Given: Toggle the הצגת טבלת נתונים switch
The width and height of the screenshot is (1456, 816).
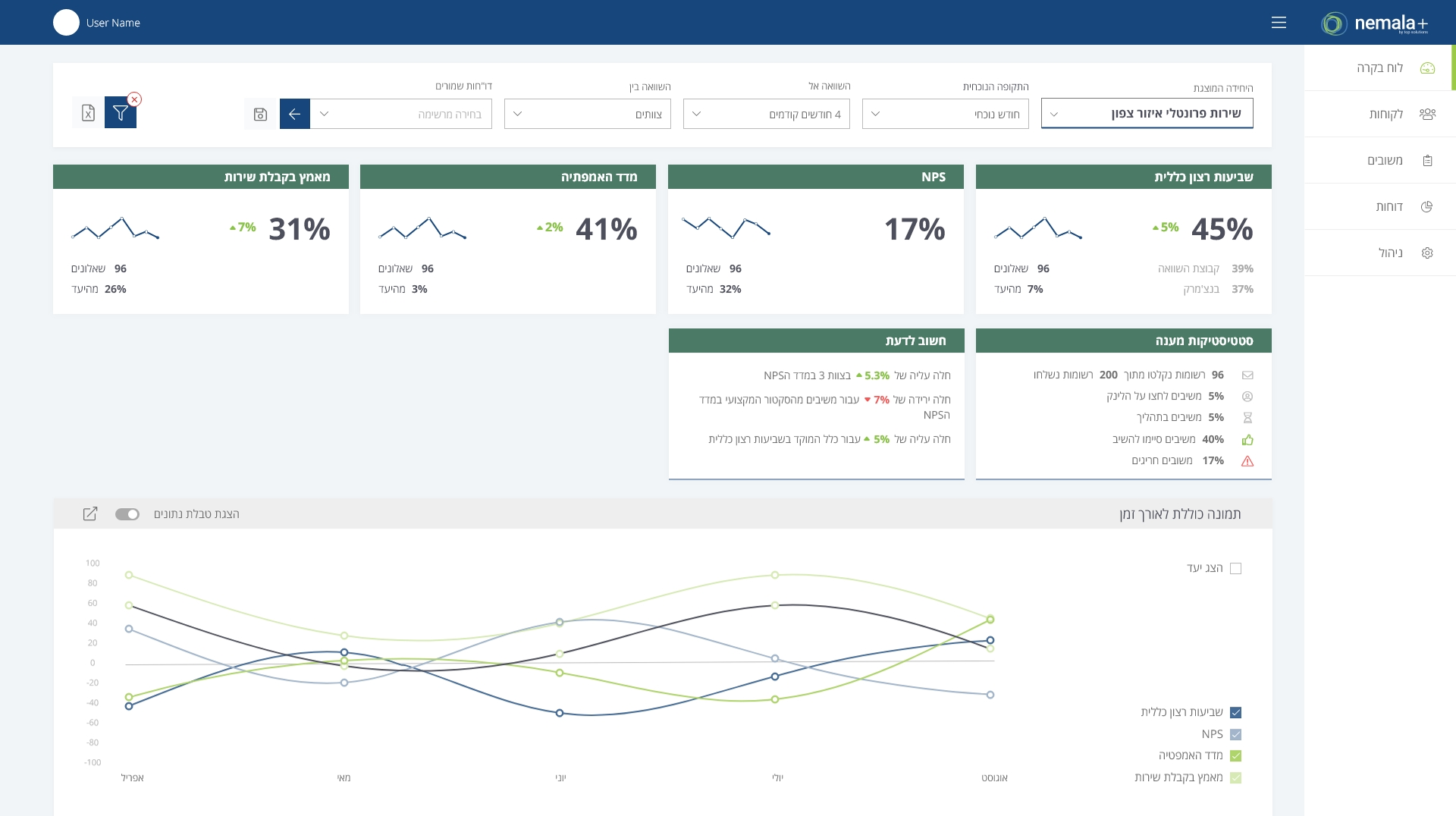Looking at the screenshot, I should coord(127,514).
